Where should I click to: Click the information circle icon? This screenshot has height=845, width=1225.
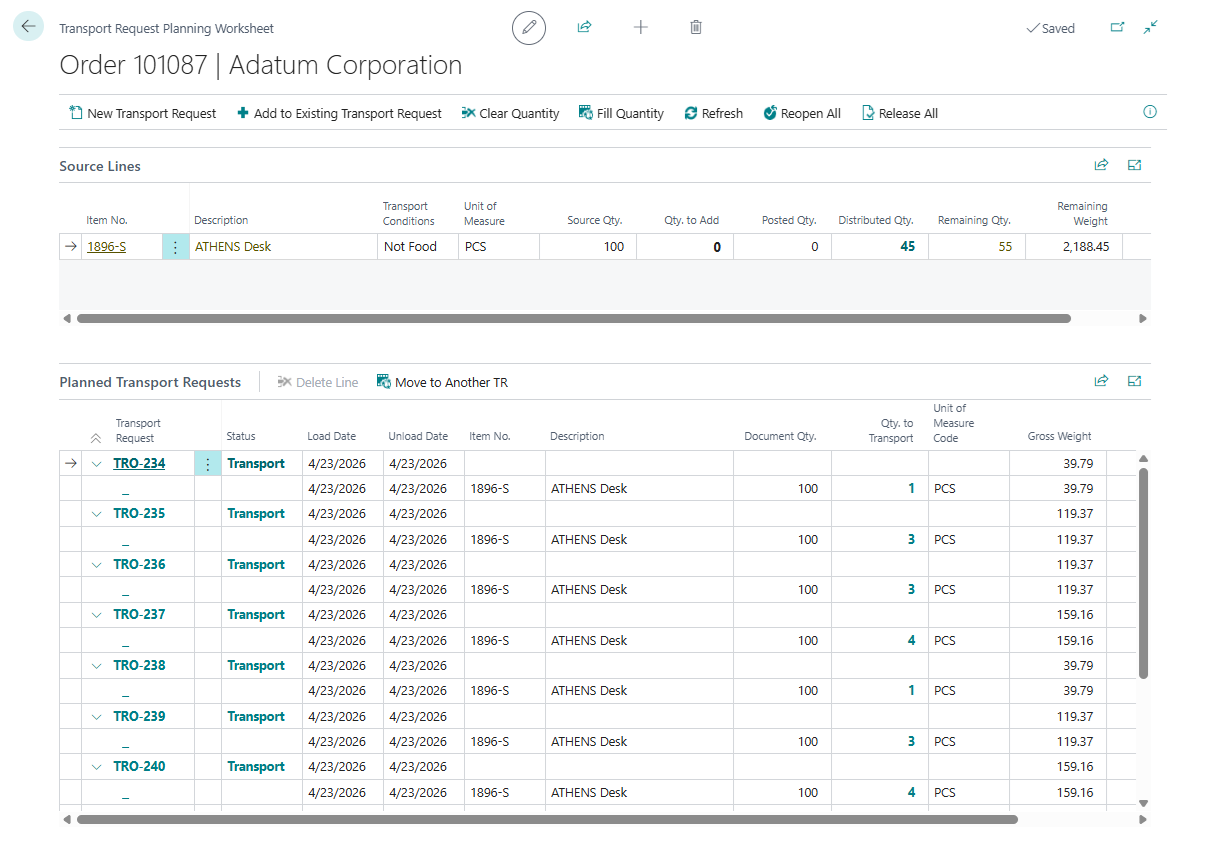1150,112
